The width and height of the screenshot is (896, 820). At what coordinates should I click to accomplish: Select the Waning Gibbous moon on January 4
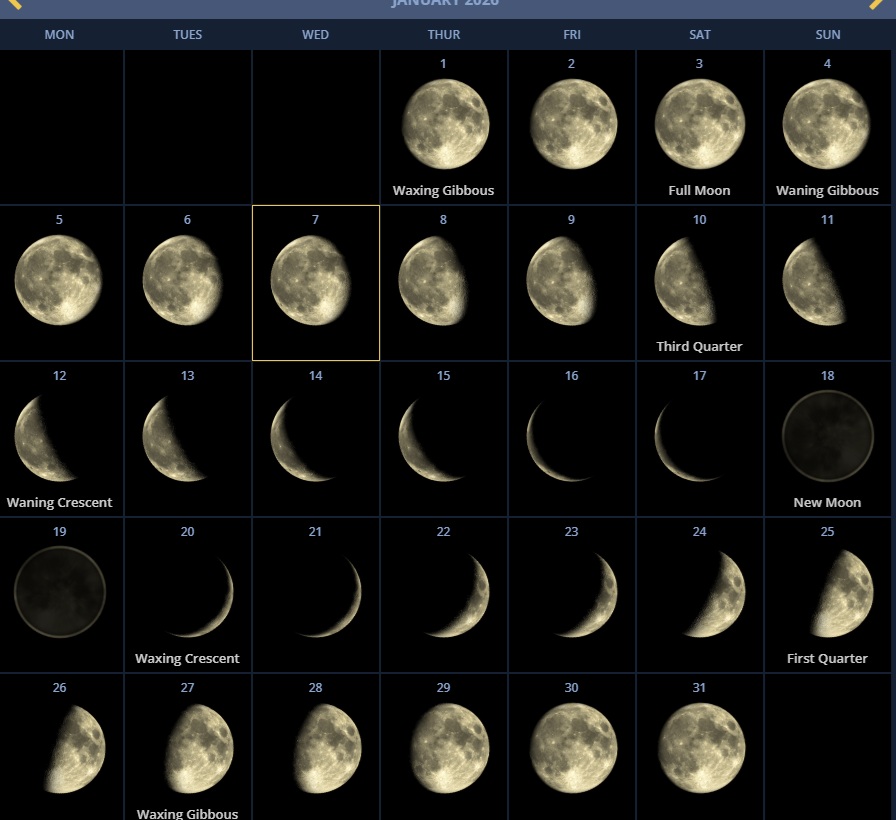(827, 124)
